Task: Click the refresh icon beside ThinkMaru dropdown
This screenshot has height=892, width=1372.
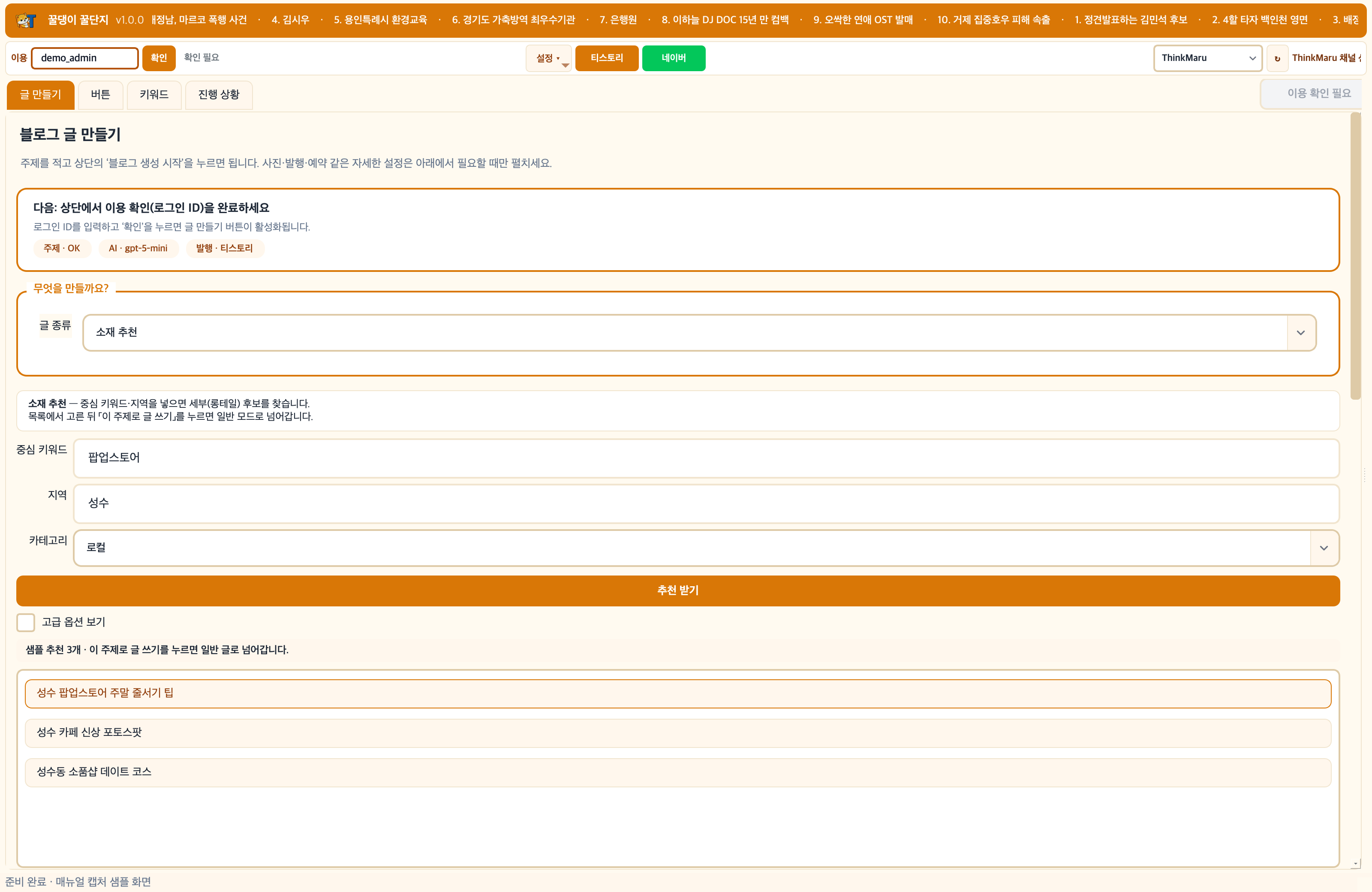Action: (x=1277, y=58)
